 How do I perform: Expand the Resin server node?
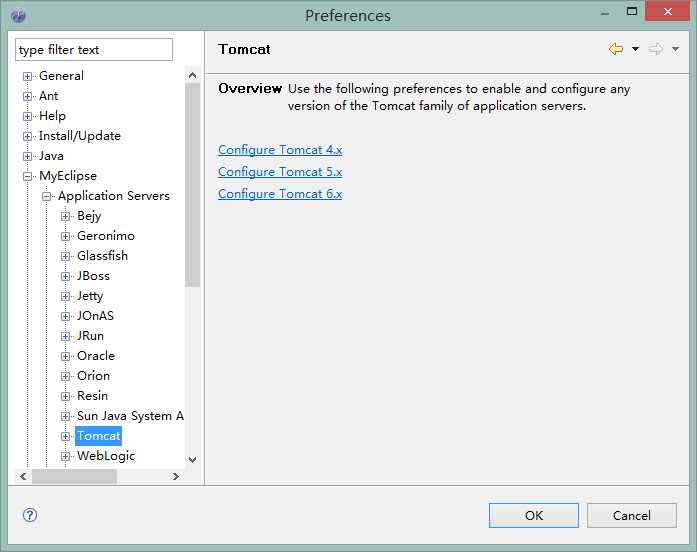pos(65,396)
